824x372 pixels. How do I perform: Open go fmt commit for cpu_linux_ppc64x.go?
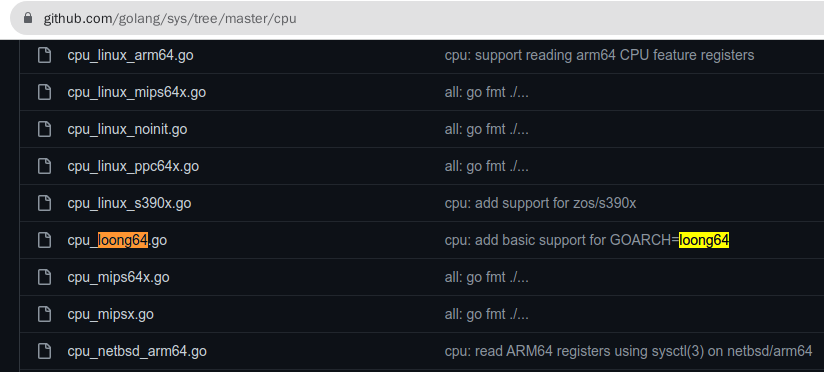click(x=487, y=166)
